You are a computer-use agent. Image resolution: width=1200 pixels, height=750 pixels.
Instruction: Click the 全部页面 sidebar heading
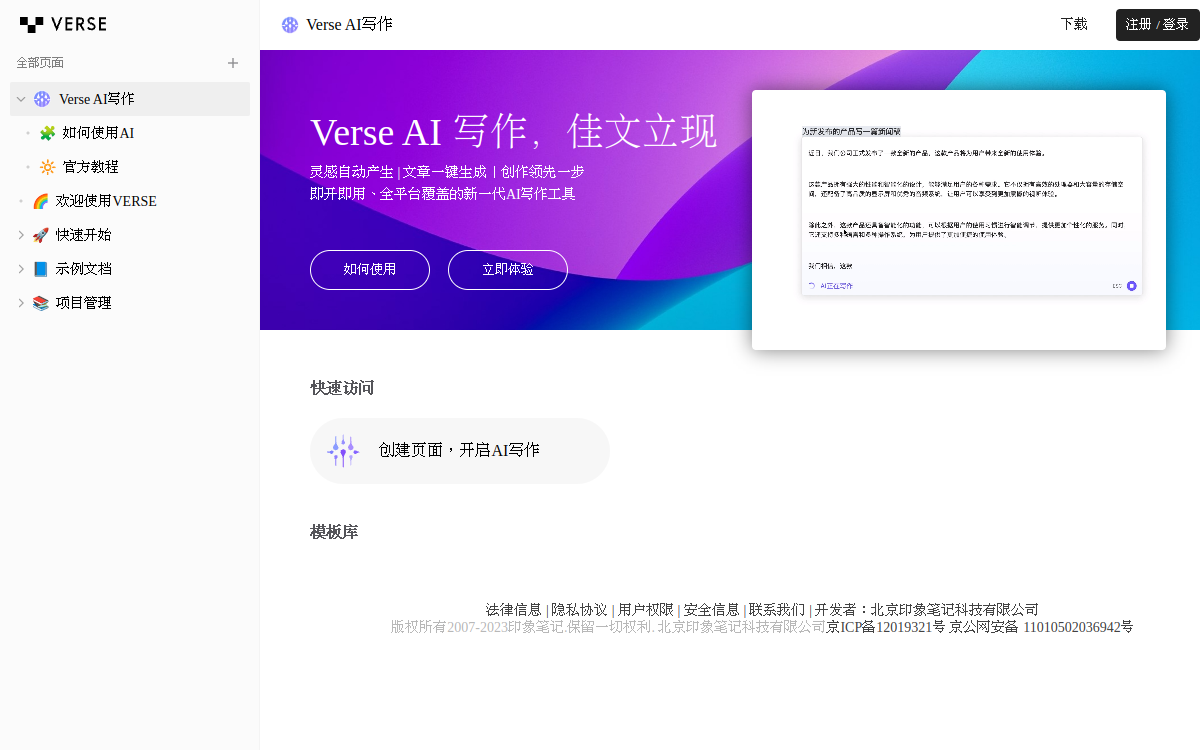pos(40,63)
